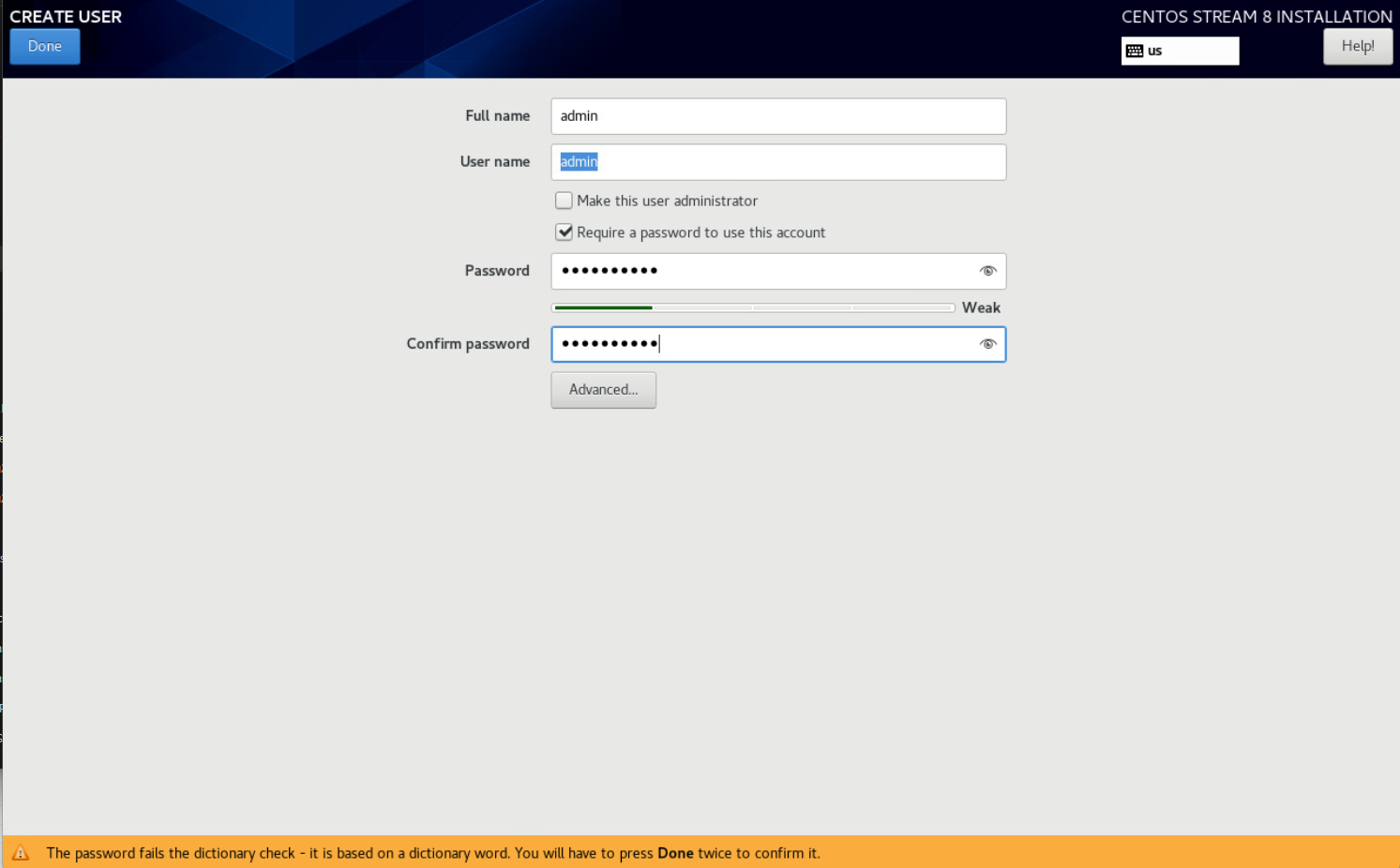Click the Full name label
This screenshot has width=1400, height=868.
(x=498, y=116)
